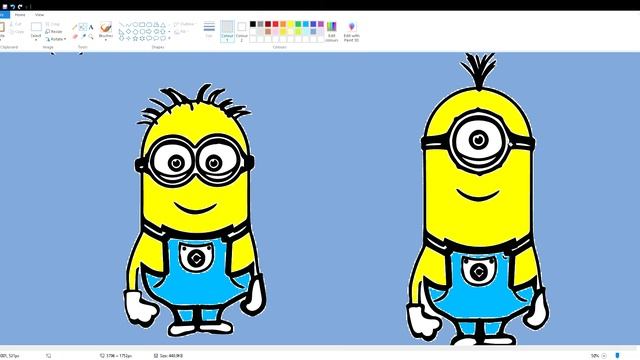Select the Polygon shape
The width and height of the screenshot is (640, 360).
[x=156, y=25]
